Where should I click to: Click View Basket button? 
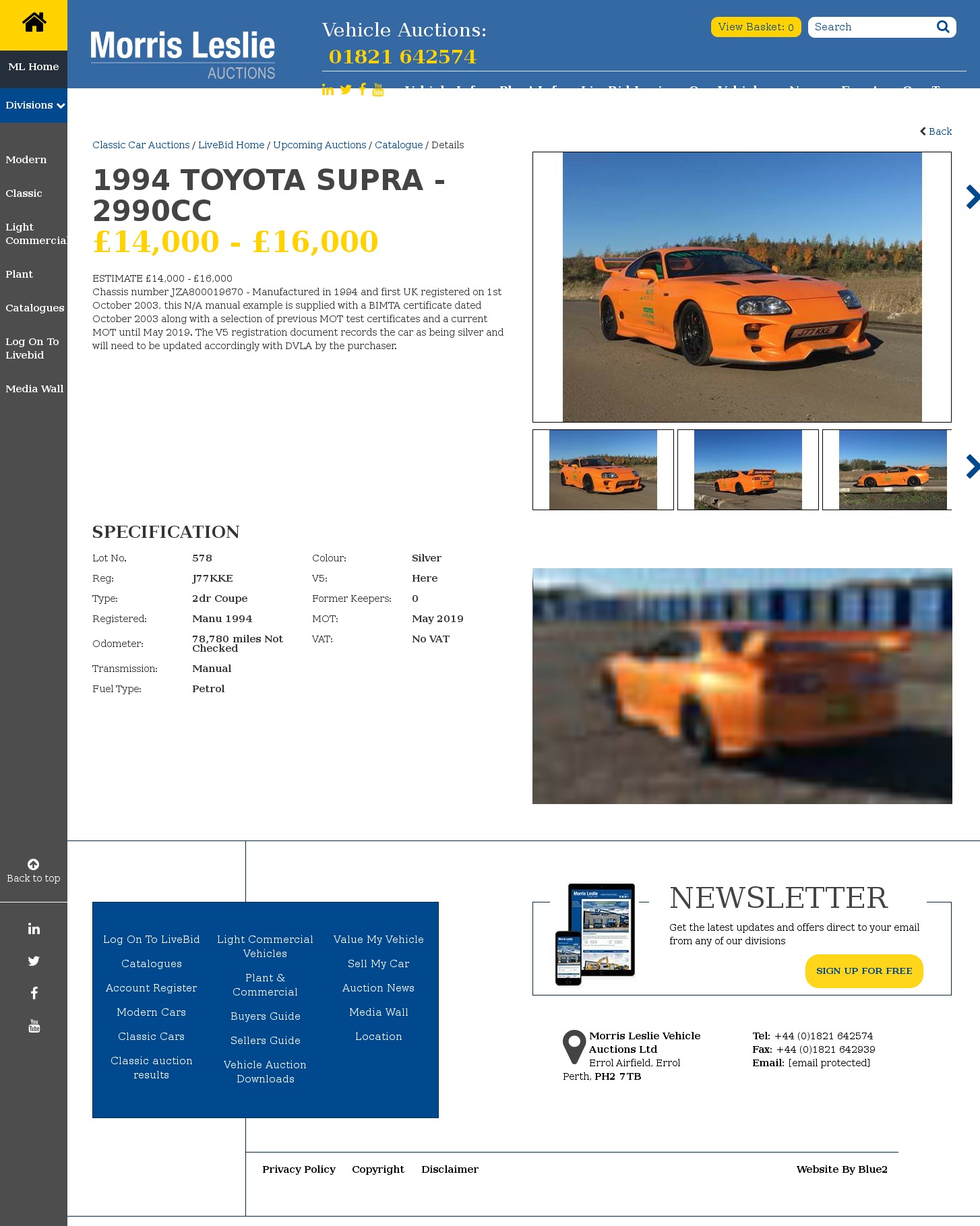pyautogui.click(x=756, y=27)
